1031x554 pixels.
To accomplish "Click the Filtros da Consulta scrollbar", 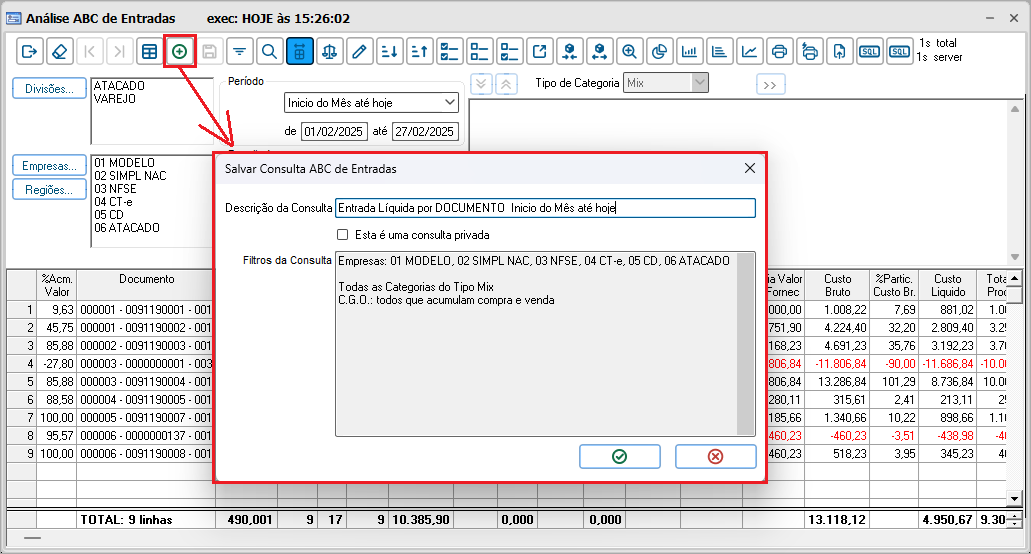I will click(746, 344).
